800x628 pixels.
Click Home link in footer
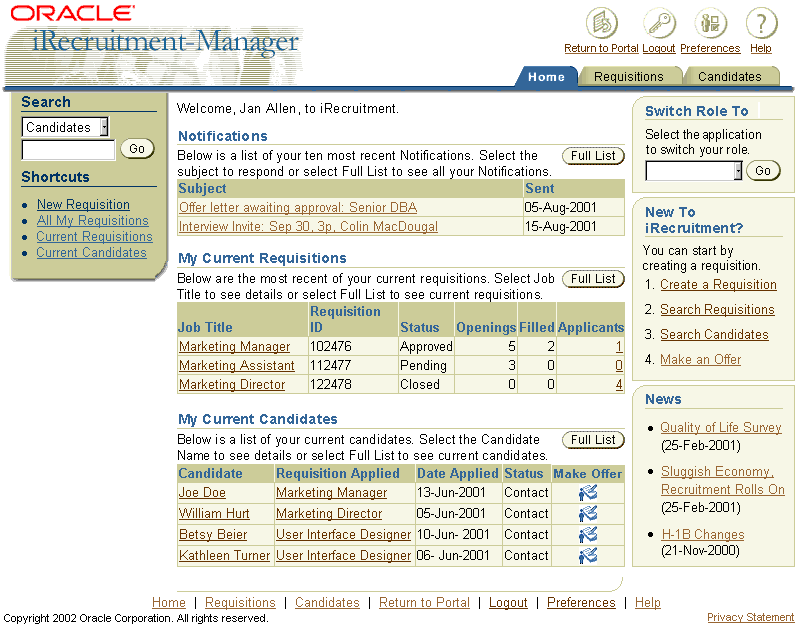pyautogui.click(x=169, y=602)
